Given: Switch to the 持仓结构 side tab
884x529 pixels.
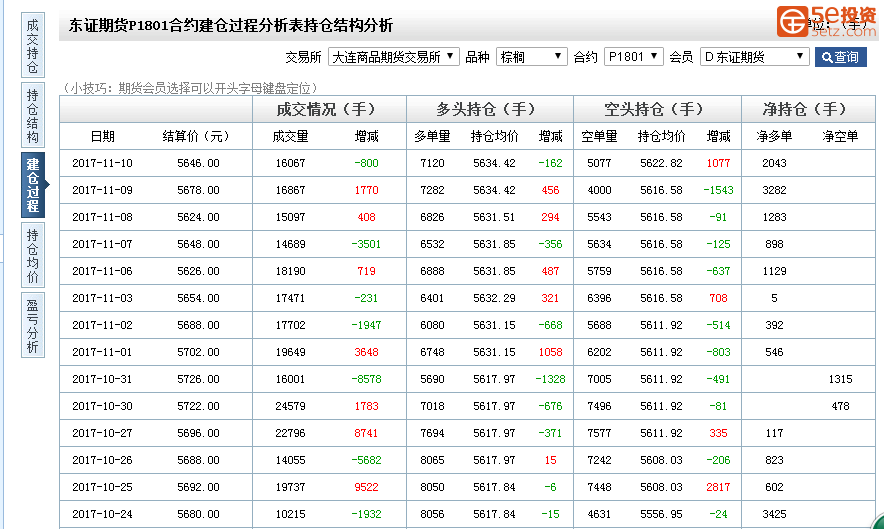Looking at the screenshot, I should tap(33, 116).
